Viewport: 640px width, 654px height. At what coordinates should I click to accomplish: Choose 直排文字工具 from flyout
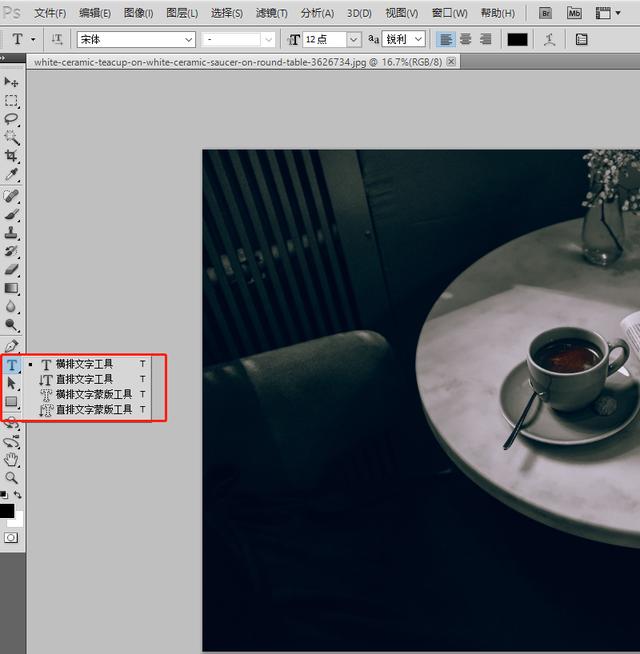[88, 379]
